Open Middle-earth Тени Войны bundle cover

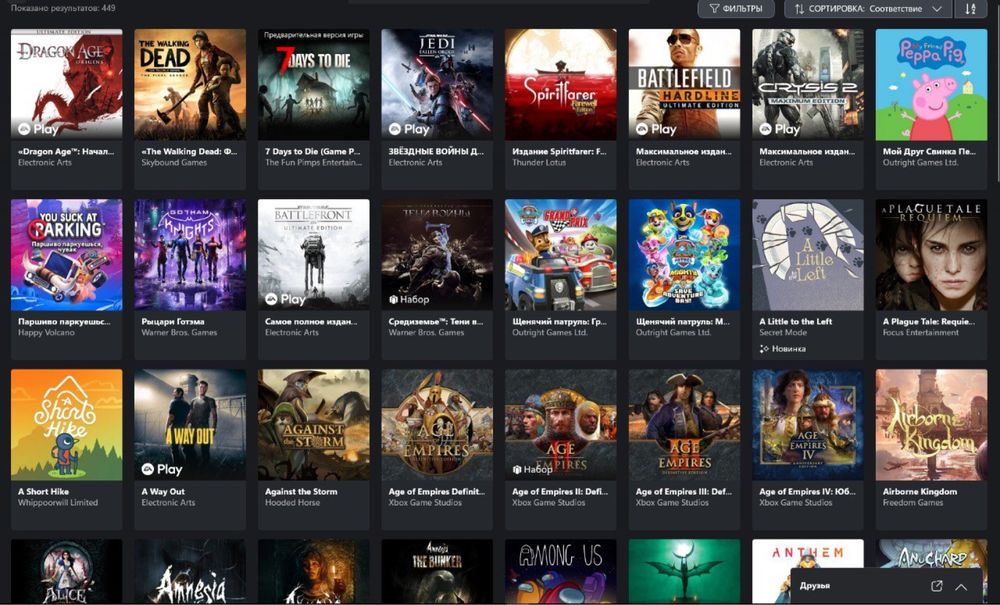click(437, 254)
